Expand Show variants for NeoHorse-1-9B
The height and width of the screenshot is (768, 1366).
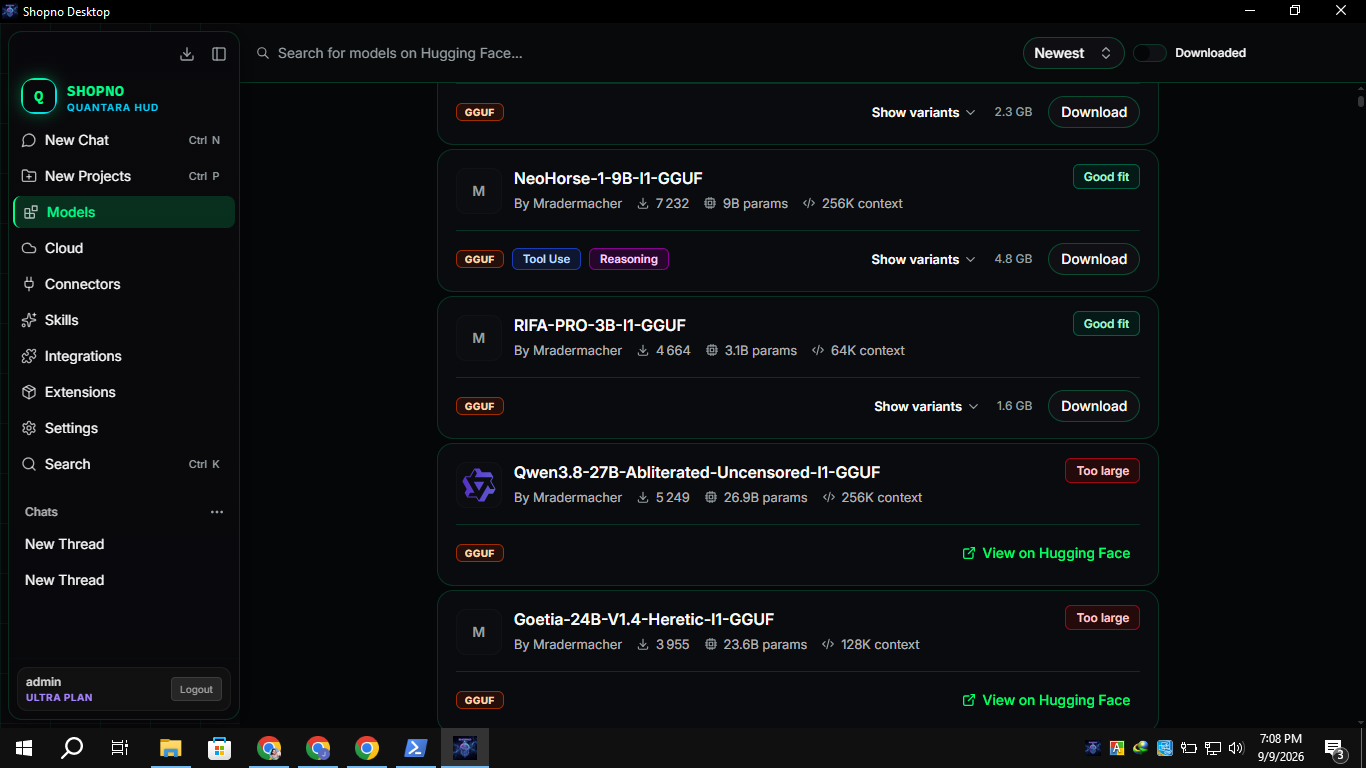pyautogui.click(x=923, y=259)
